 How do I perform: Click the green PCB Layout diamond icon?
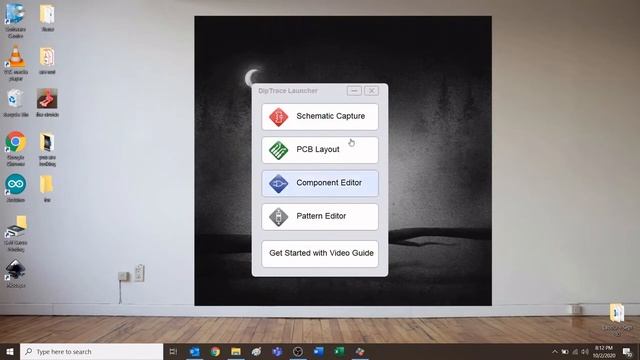pyautogui.click(x=278, y=151)
